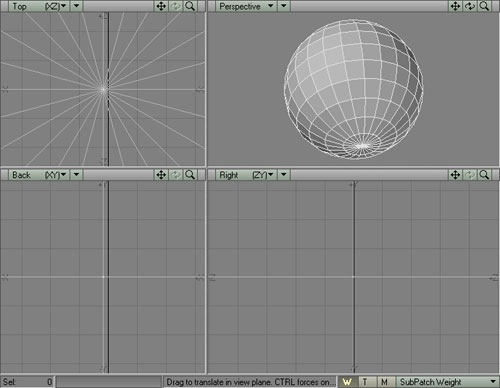Open the Back (XY) view type dropdown
Viewport: 500px width, 388px height.
(39, 175)
